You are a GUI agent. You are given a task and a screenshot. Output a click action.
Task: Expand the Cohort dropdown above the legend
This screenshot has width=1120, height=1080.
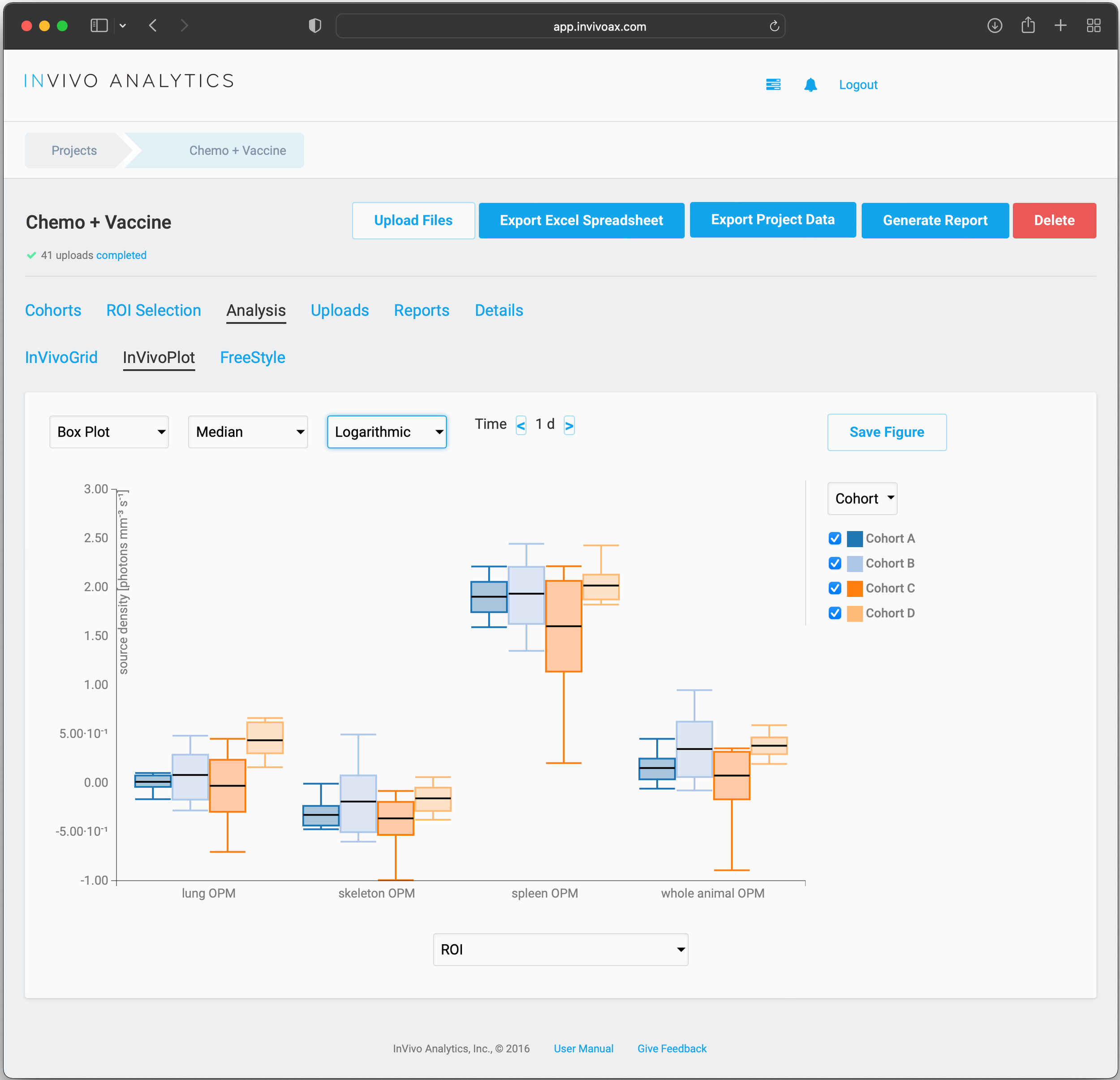[x=862, y=498]
